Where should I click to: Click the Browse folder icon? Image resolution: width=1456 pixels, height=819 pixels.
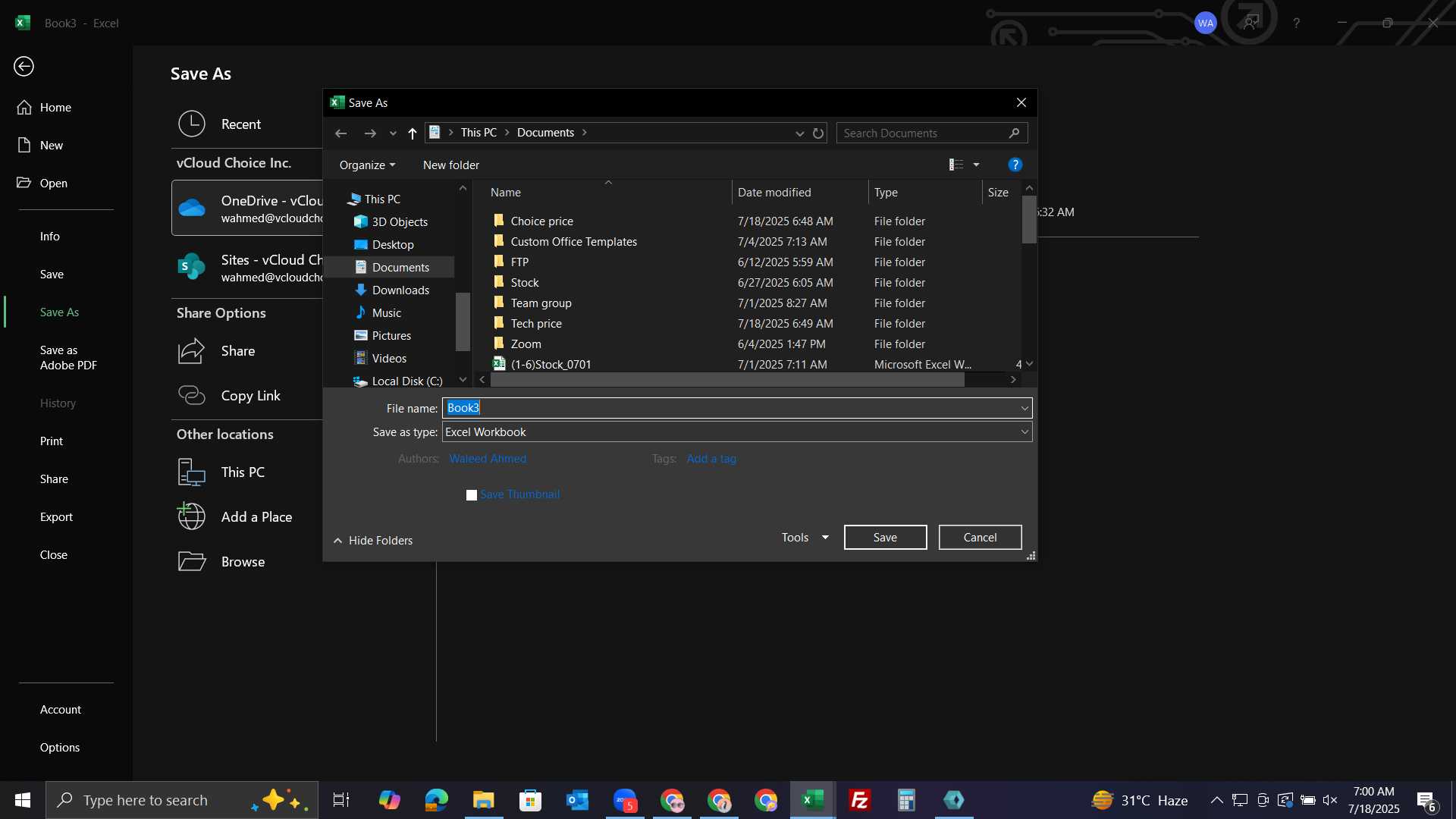click(x=192, y=561)
